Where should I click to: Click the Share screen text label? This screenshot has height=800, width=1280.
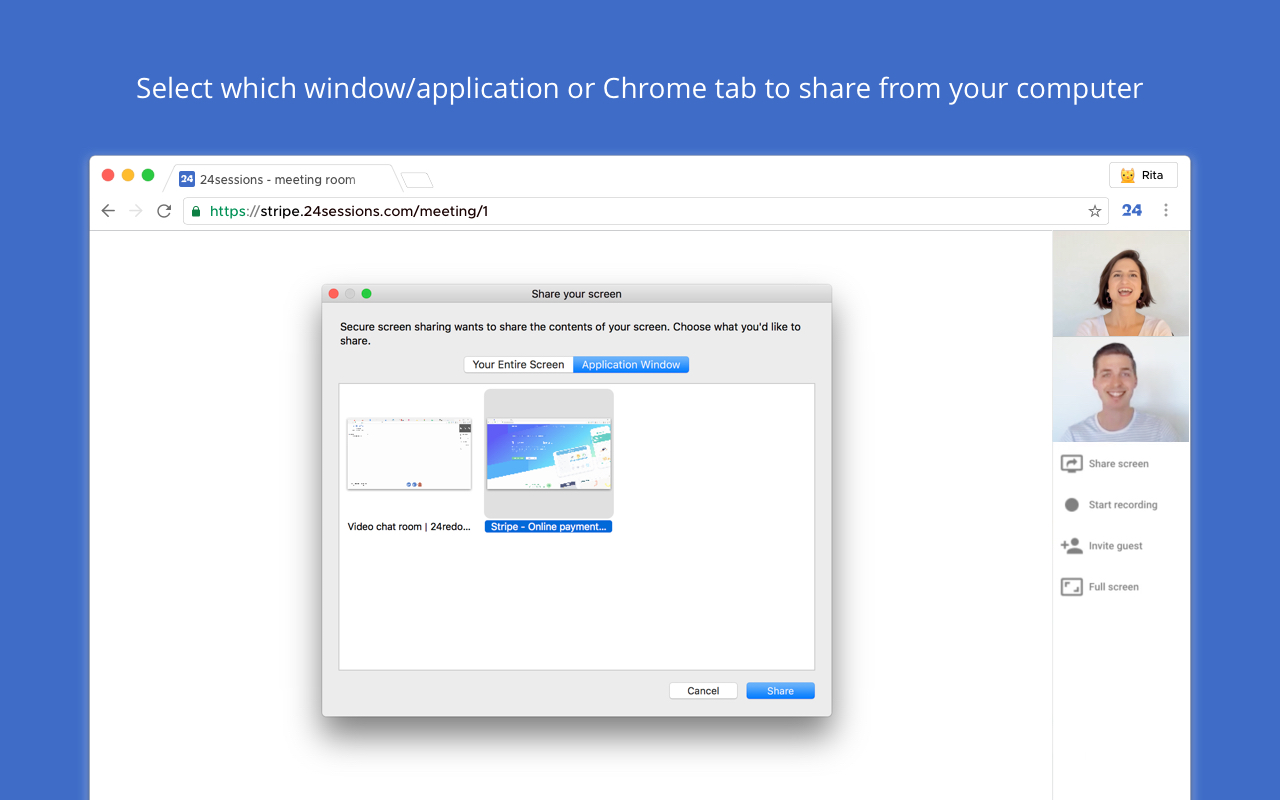click(1118, 464)
